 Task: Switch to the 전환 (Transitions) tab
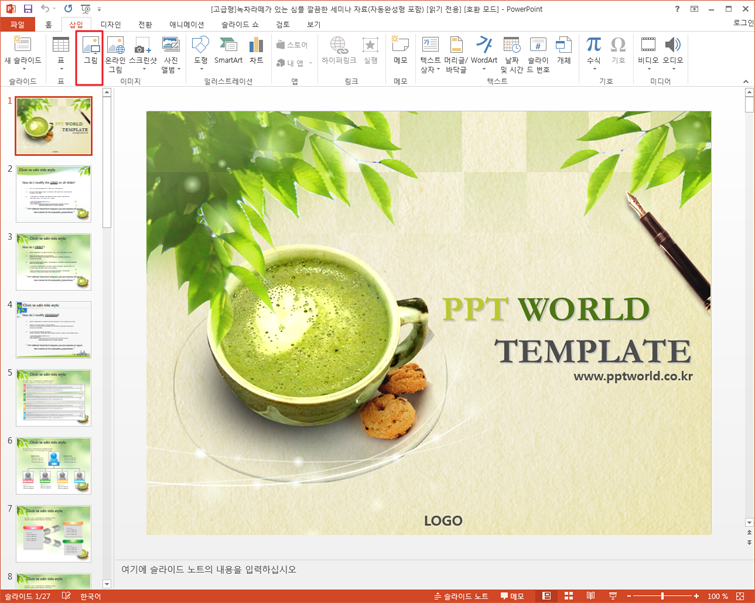145,25
